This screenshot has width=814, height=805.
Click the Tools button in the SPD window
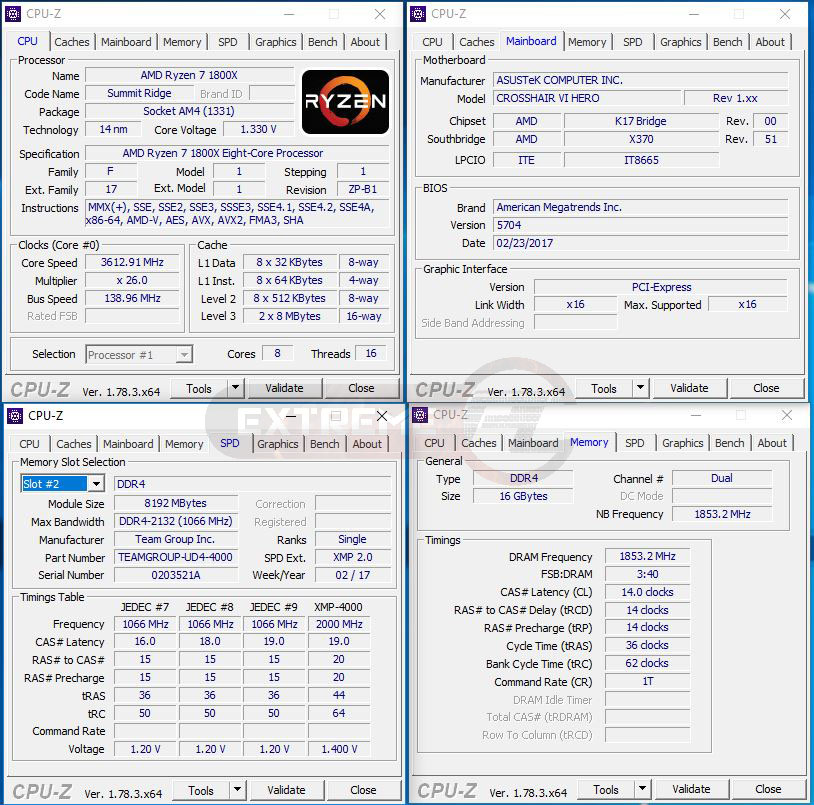pyautogui.click(x=201, y=790)
